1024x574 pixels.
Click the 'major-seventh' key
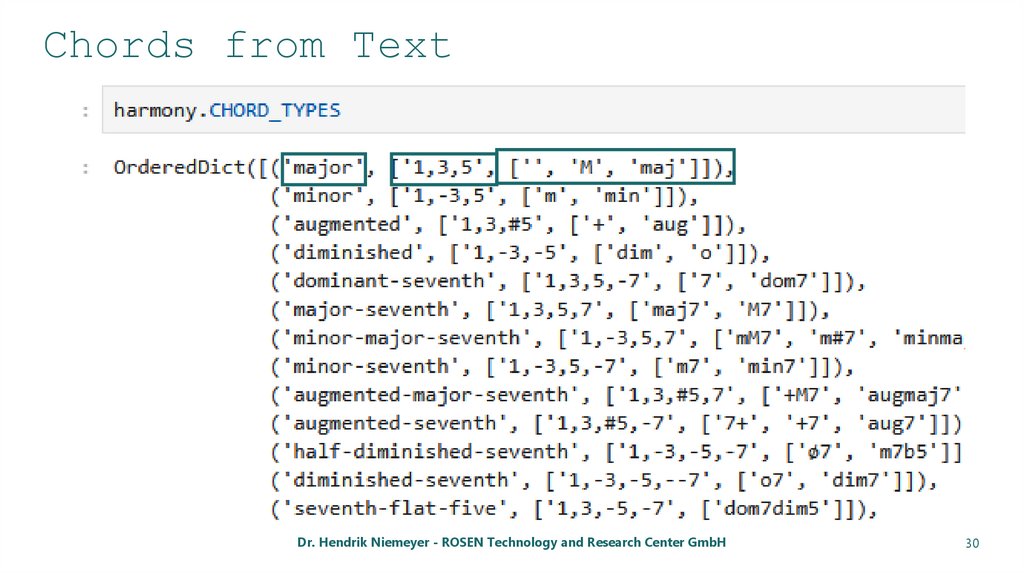coord(371,310)
